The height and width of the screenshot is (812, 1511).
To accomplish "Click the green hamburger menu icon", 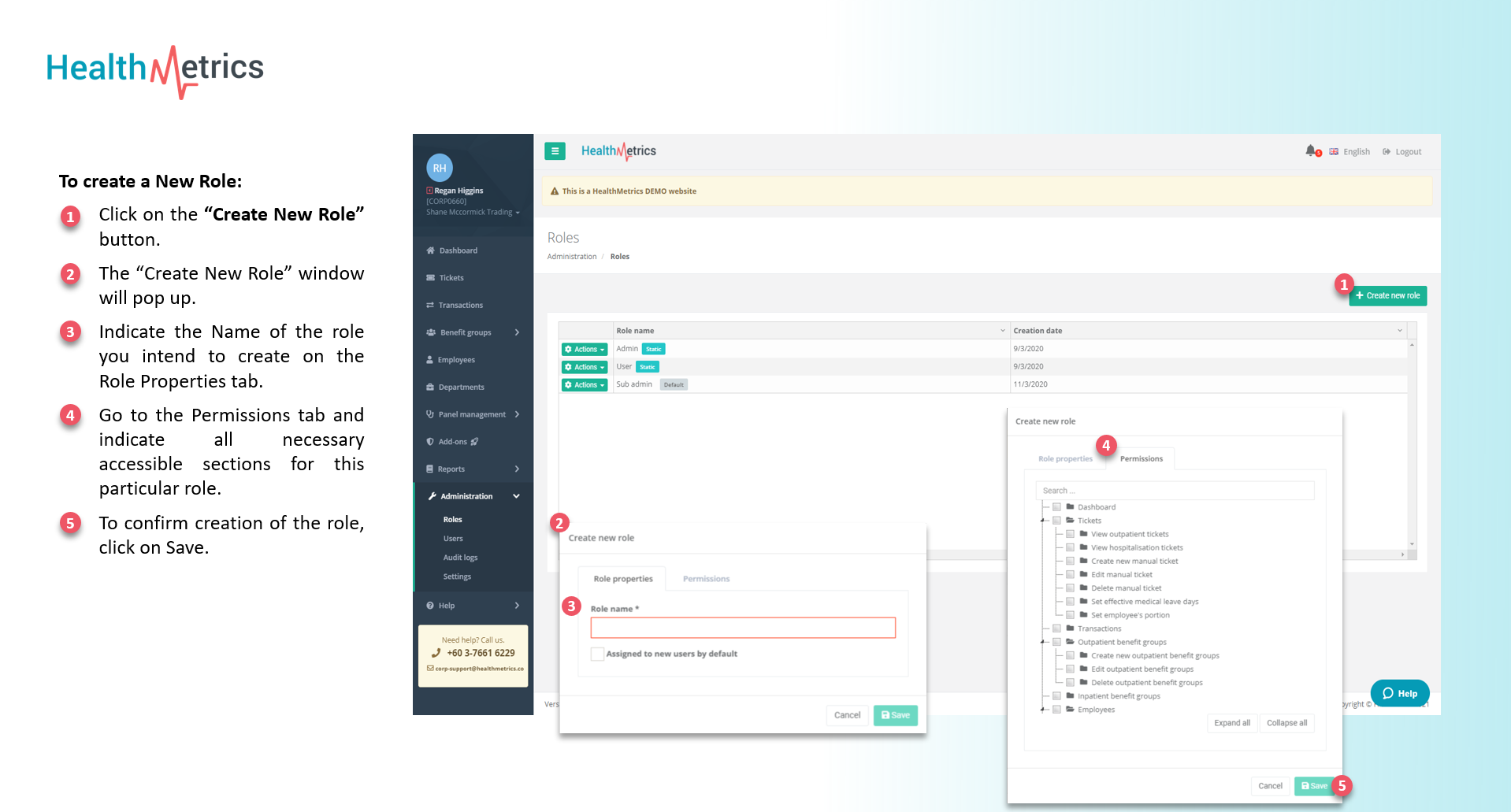I will point(555,151).
